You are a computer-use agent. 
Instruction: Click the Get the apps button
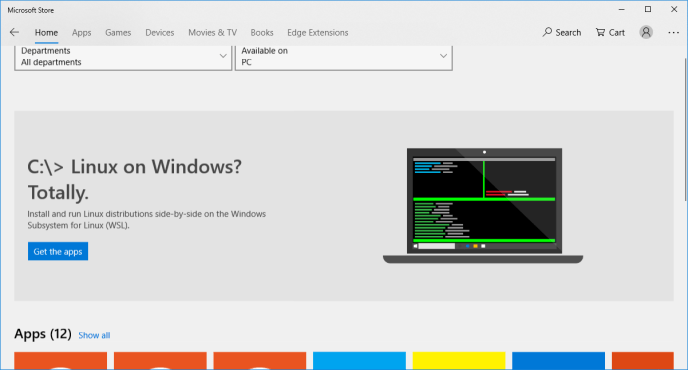click(x=58, y=251)
